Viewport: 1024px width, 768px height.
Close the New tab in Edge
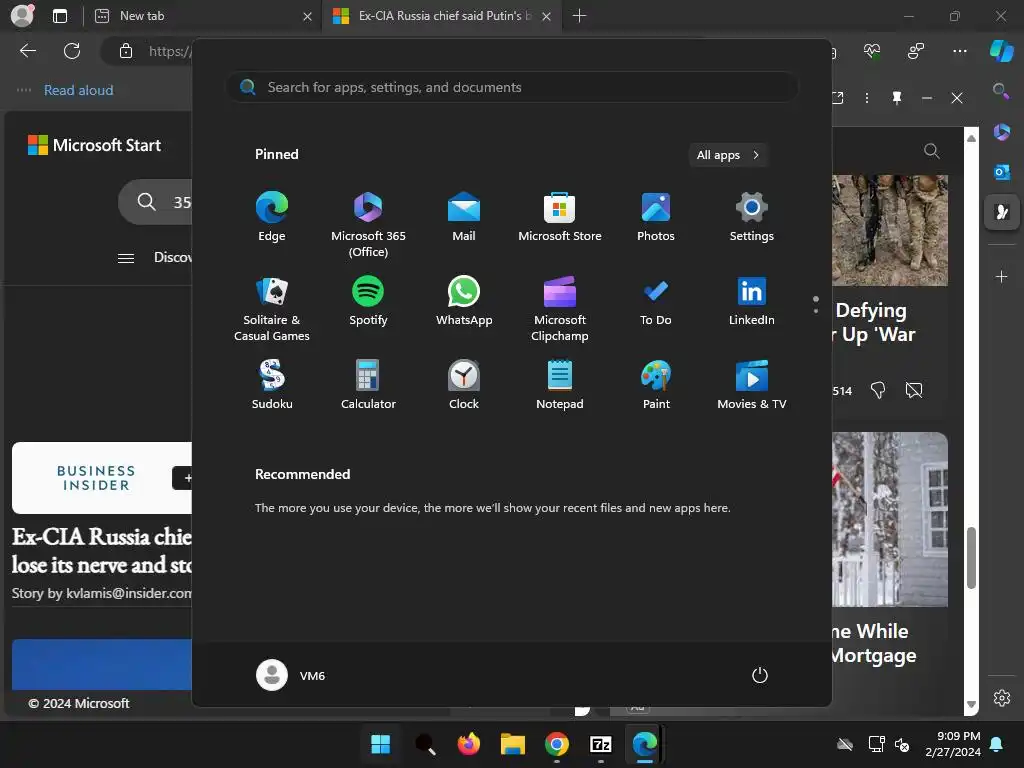click(x=308, y=16)
